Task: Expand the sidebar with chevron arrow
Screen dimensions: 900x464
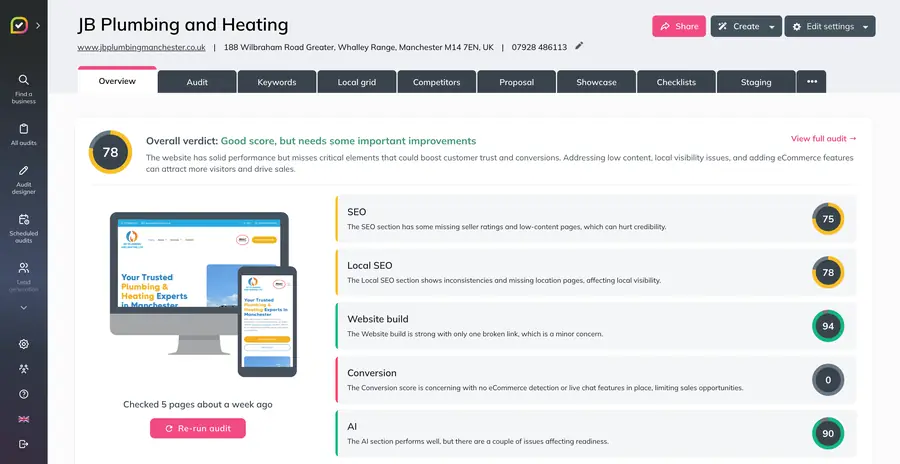Action: pos(38,25)
